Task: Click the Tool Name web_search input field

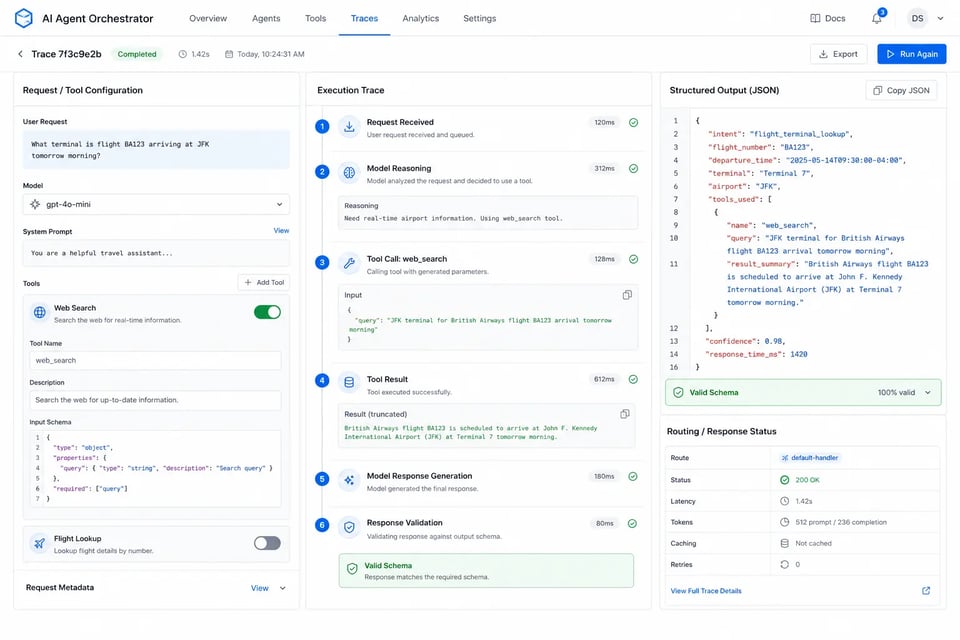Action: [x=156, y=361]
